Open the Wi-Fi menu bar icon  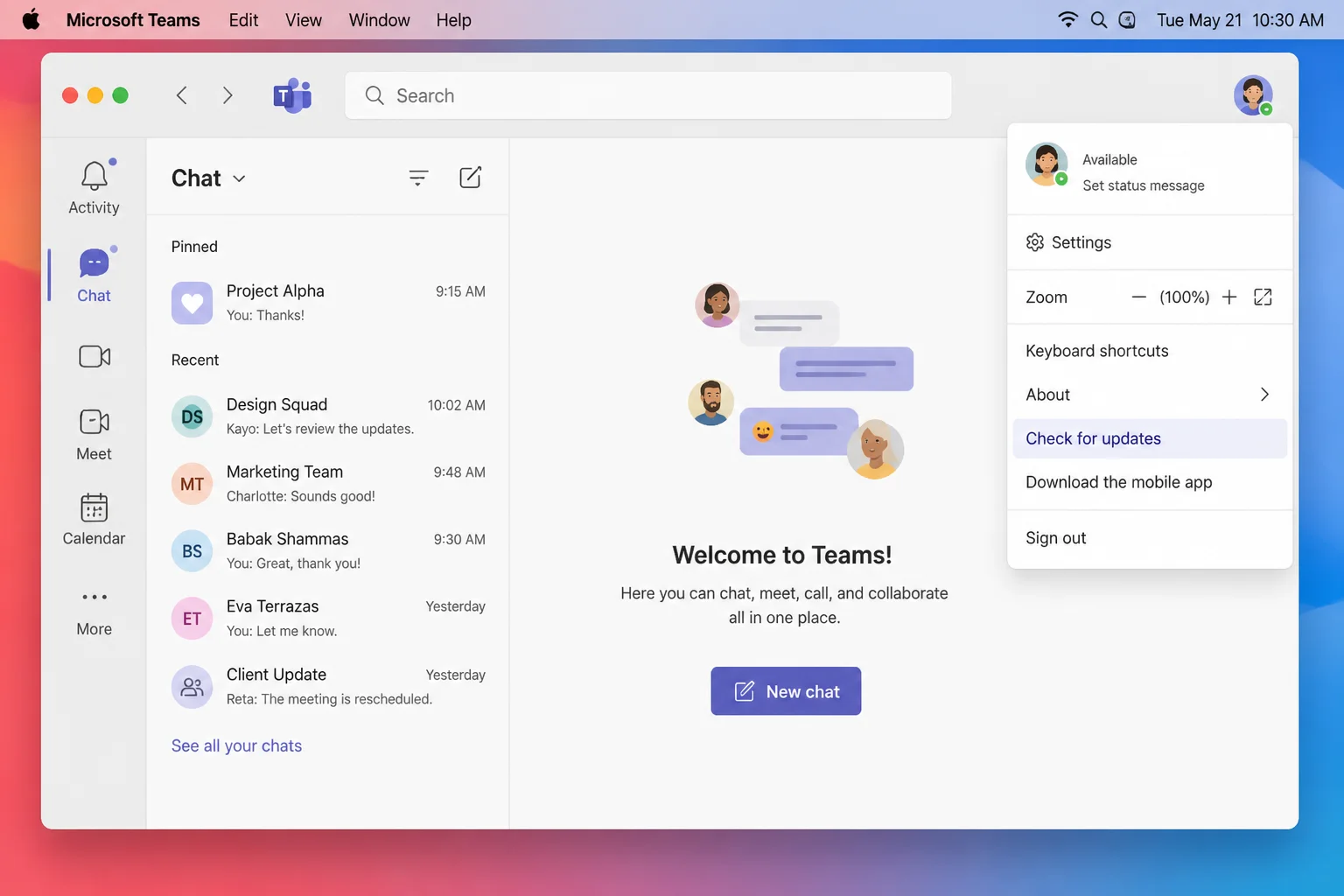tap(1067, 20)
